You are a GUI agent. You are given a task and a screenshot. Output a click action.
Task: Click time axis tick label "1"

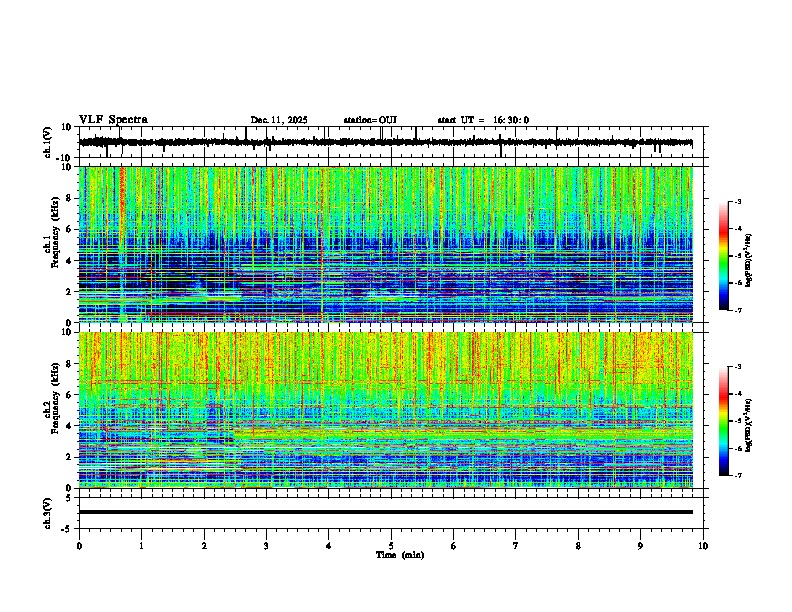tap(141, 546)
